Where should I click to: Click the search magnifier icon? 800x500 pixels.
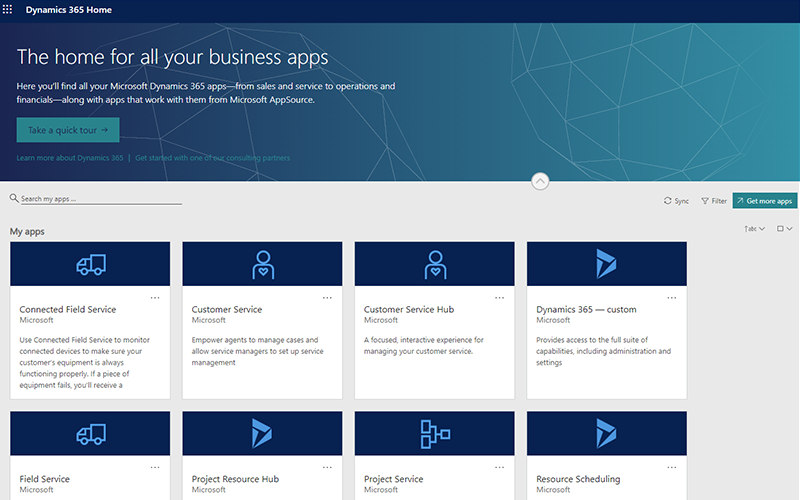tap(14, 198)
